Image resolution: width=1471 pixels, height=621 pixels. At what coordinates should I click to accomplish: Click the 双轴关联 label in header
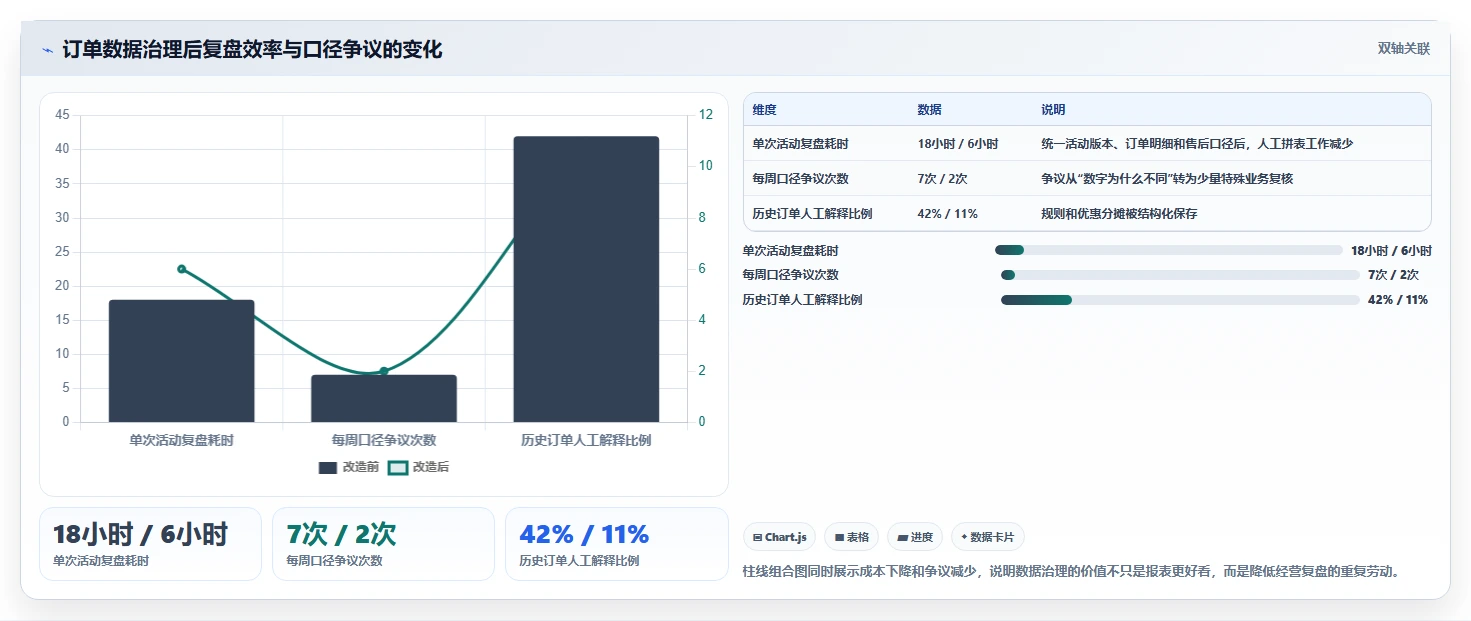1404,48
